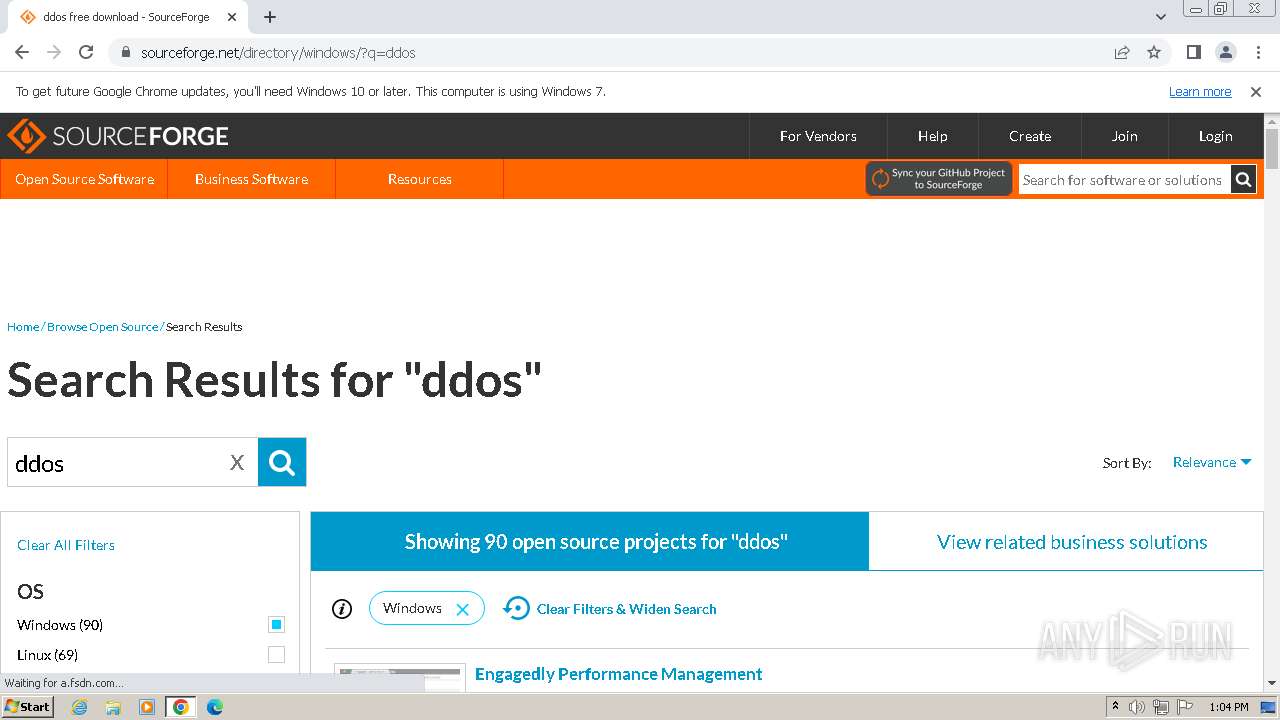Open the Chrome profile avatar
Image resolution: width=1280 pixels, height=720 pixels.
pos(1225,52)
